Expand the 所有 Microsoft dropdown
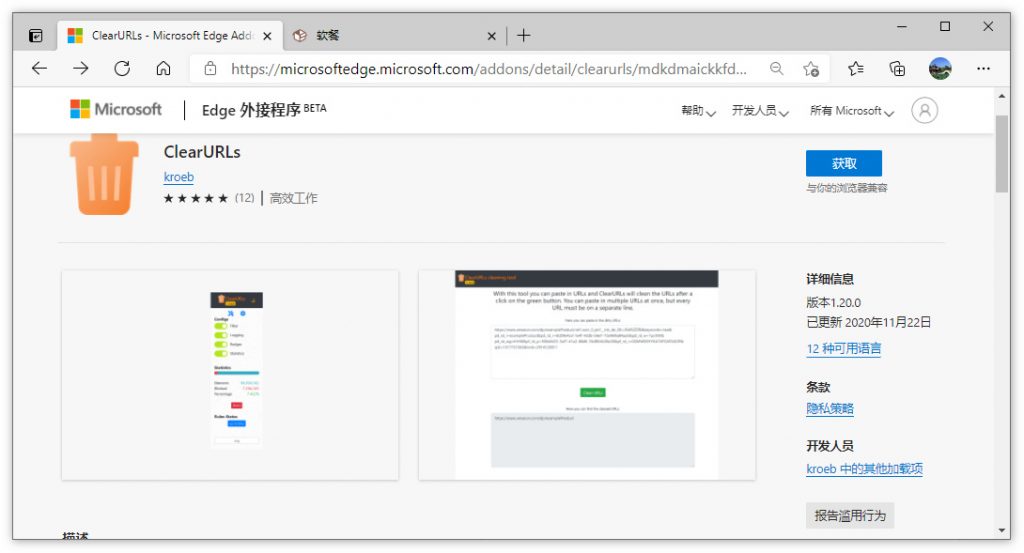The height and width of the screenshot is (553, 1024). (x=851, y=111)
